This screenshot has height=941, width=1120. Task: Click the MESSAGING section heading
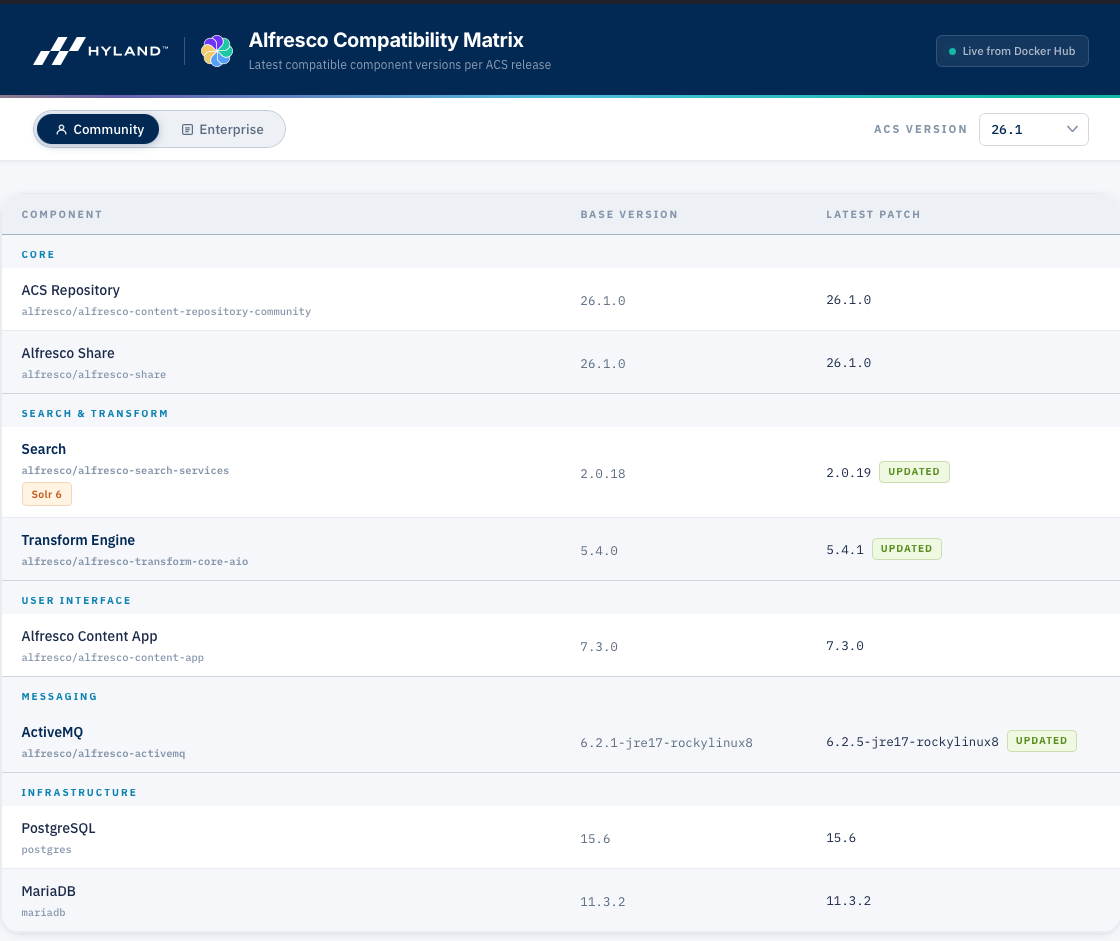tap(59, 697)
